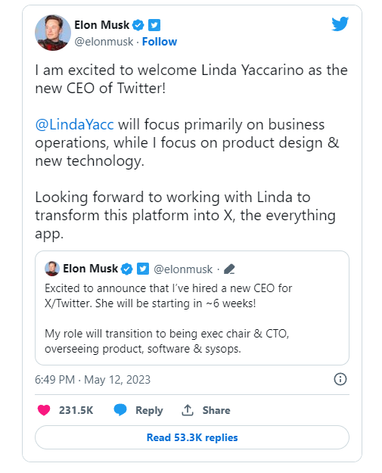Click the small avatar in the quoted tweet
The height and width of the screenshot is (473, 382).
click(x=52, y=269)
